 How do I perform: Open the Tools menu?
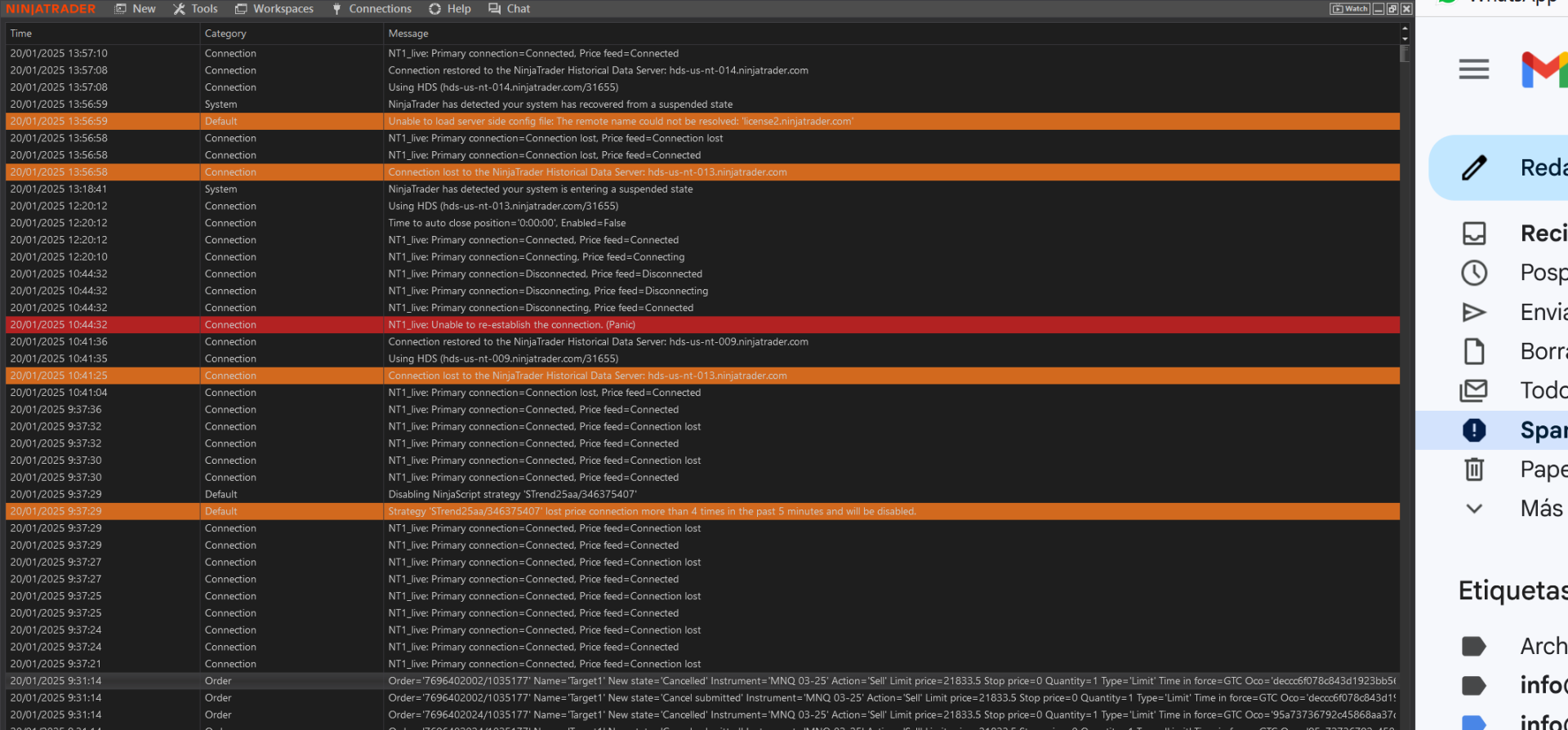[196, 9]
